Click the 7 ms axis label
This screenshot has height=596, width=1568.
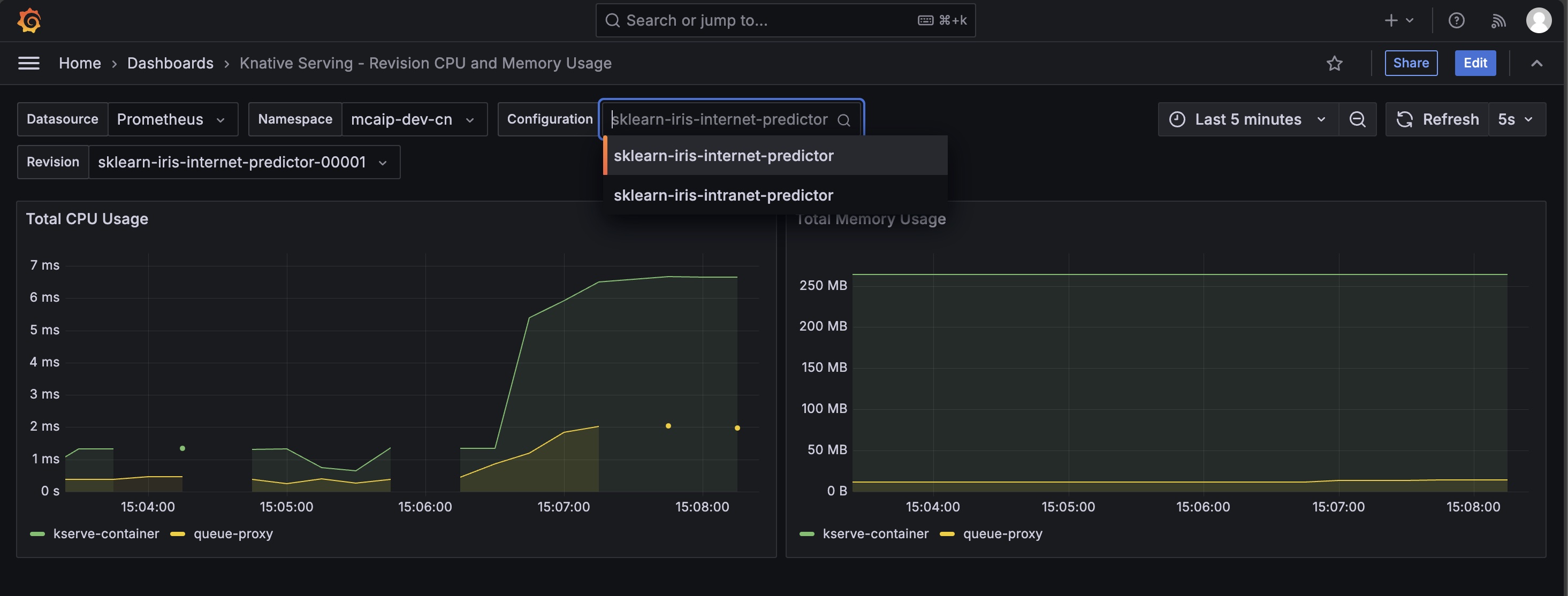44,265
